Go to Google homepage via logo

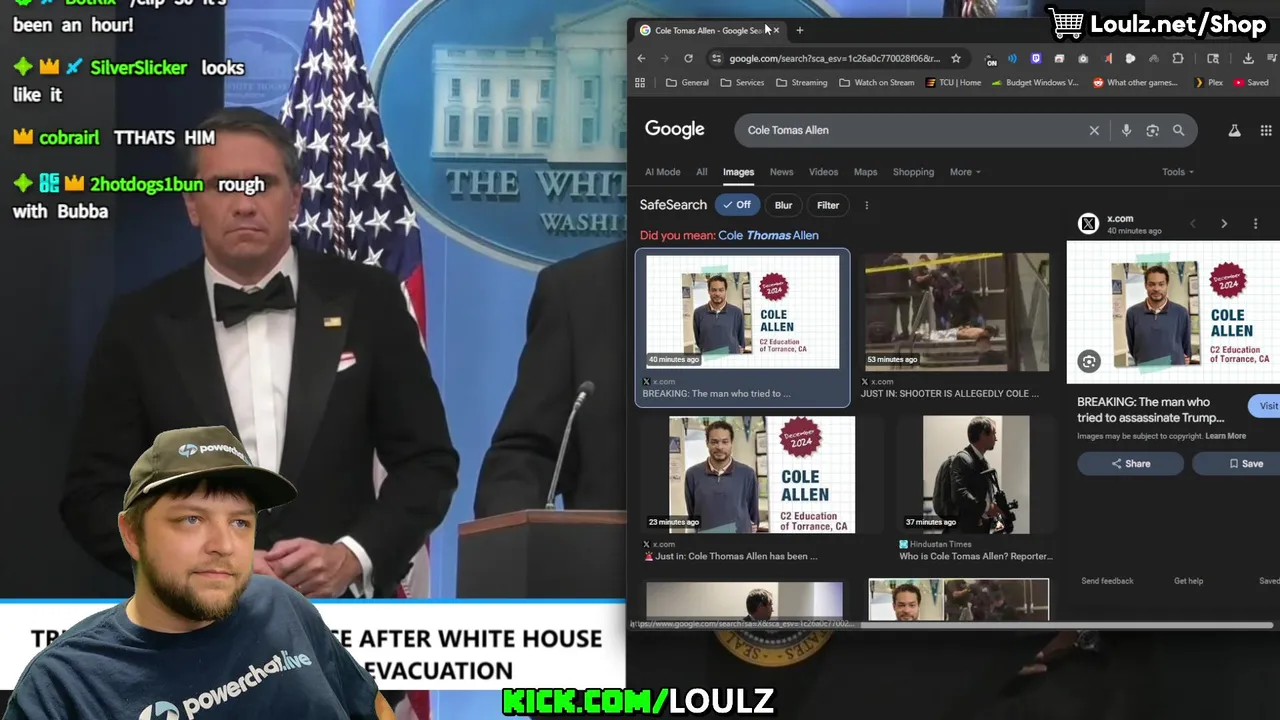point(674,129)
